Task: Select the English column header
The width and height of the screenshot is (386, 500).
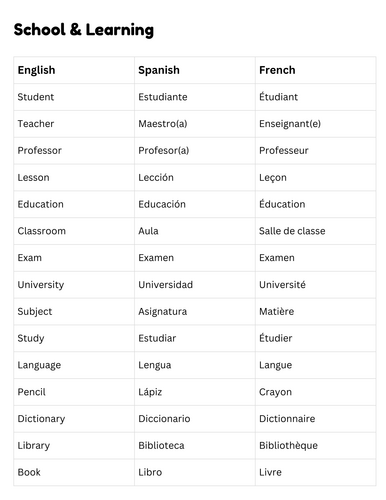Action: 74,70
